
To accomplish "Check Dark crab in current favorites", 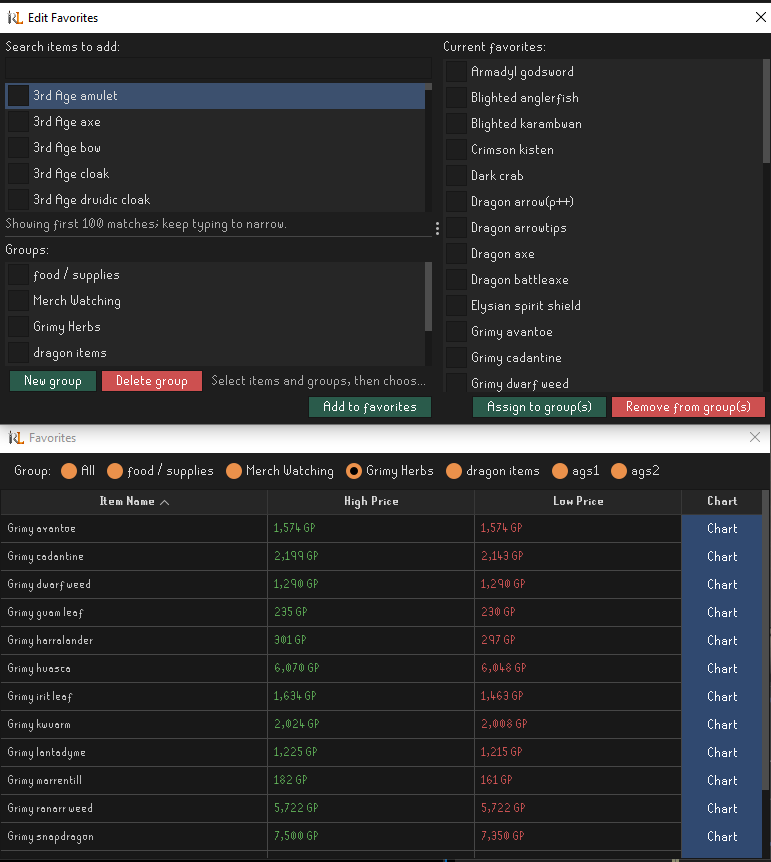I will pos(456,176).
